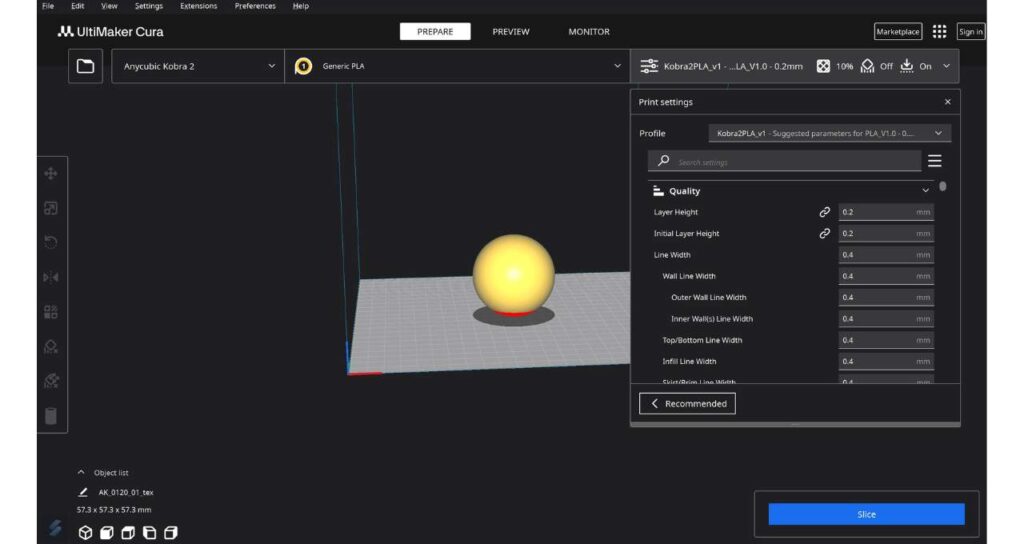Open file with the folder icon
1024x544 pixels.
tap(86, 66)
